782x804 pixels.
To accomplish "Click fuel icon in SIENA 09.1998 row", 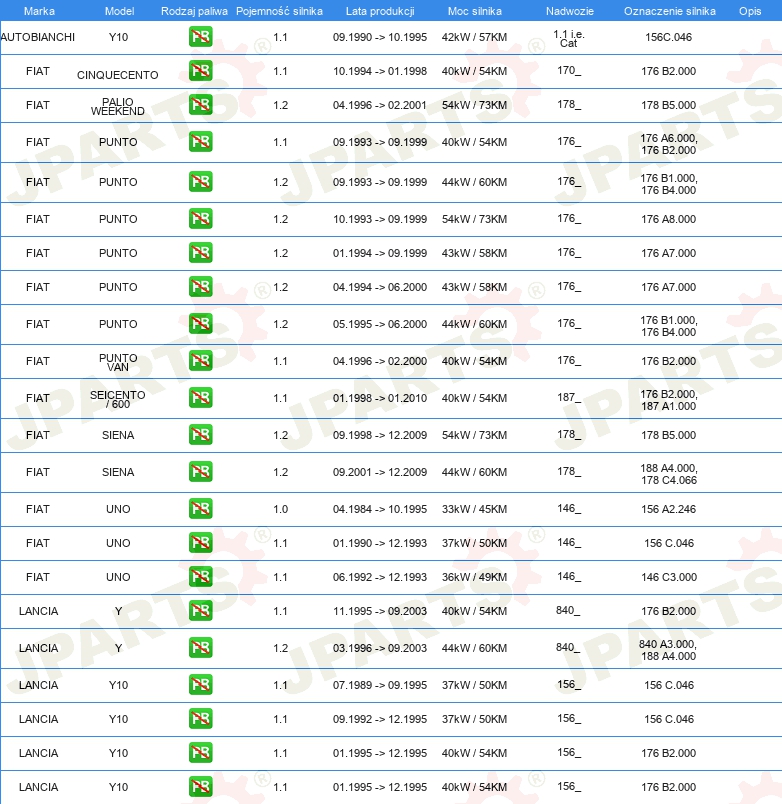I will (x=200, y=434).
